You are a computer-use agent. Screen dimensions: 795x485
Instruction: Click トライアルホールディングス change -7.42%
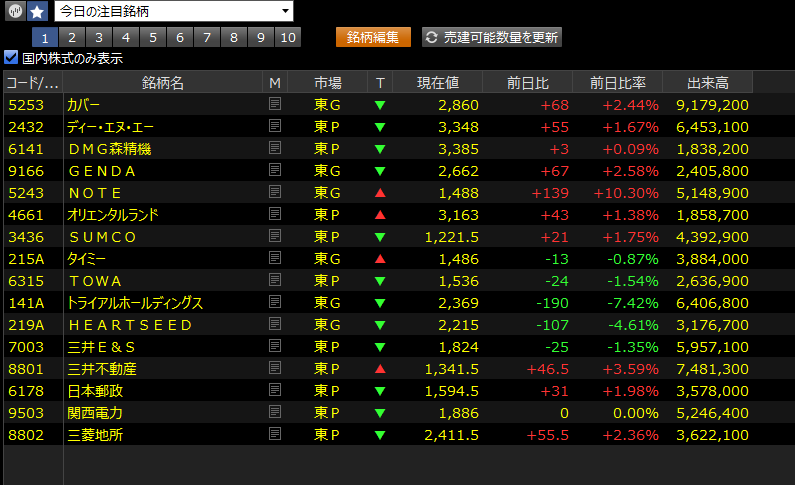click(633, 303)
